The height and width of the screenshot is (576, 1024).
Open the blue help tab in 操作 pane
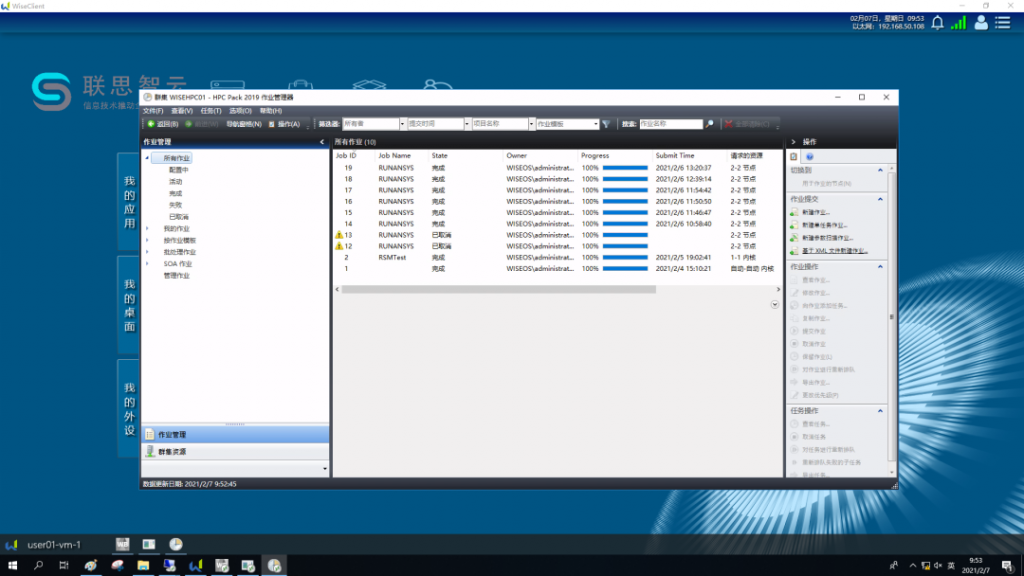(x=810, y=157)
